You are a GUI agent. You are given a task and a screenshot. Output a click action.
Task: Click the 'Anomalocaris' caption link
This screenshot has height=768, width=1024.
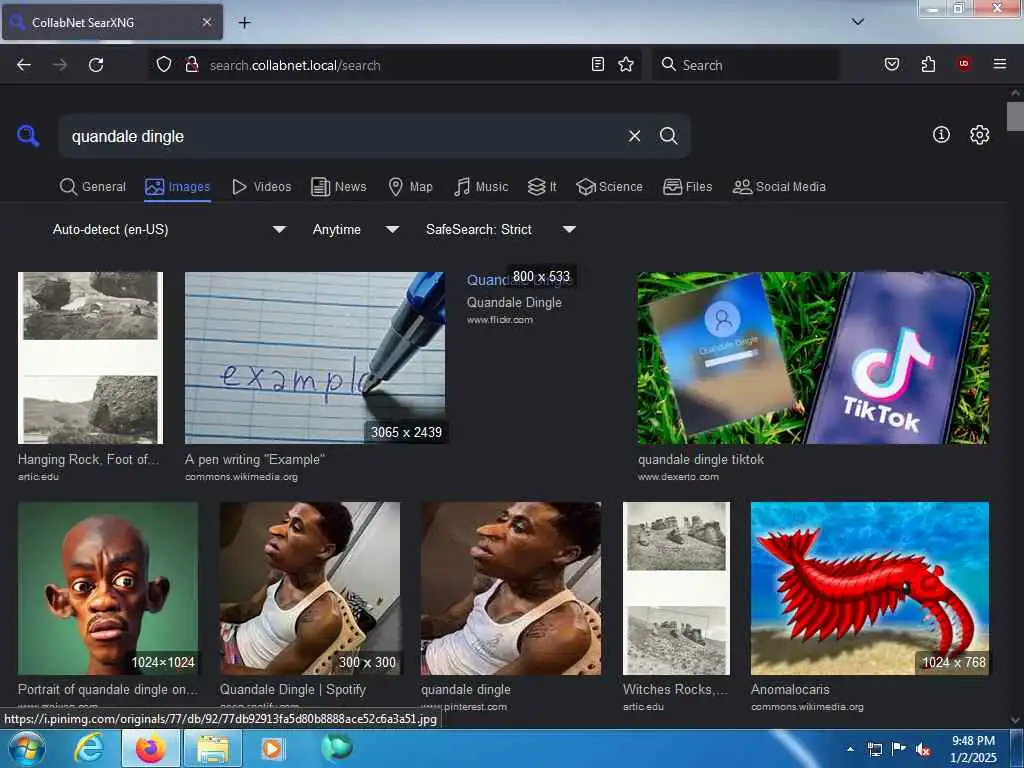790,690
